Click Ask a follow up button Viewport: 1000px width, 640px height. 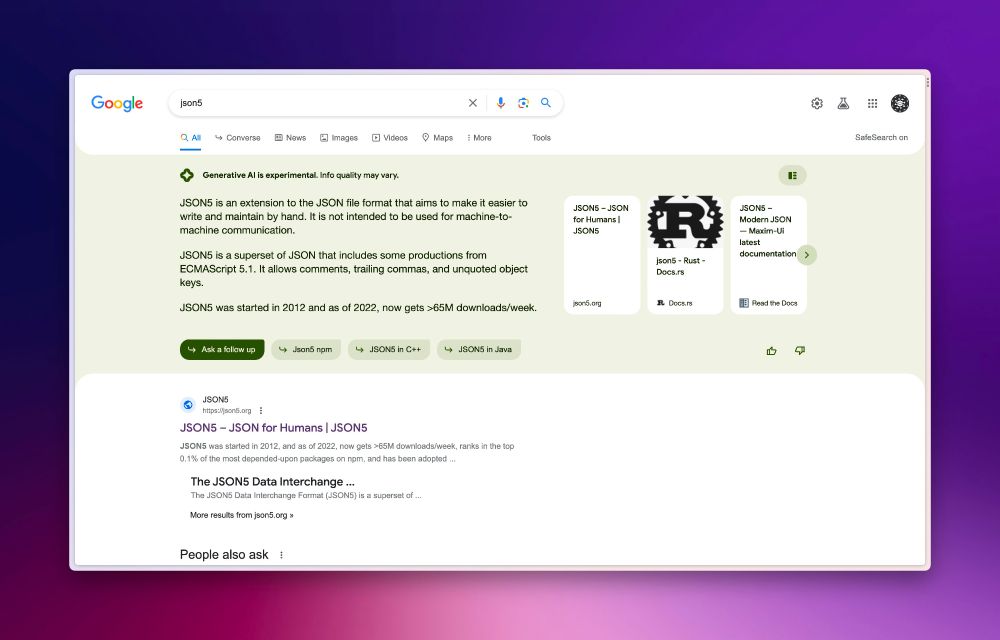(222, 349)
